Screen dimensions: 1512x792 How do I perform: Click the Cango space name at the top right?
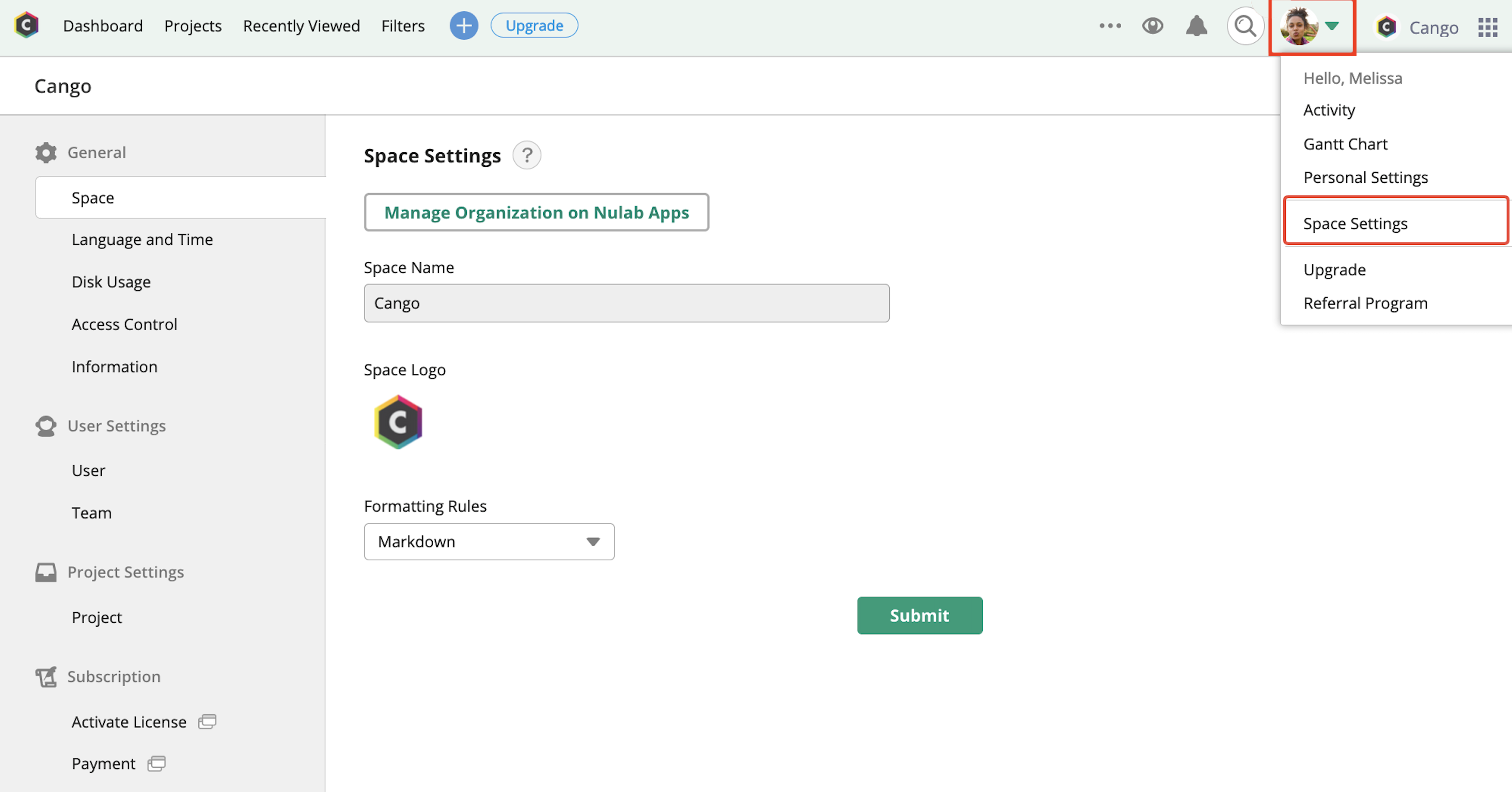1434,27
